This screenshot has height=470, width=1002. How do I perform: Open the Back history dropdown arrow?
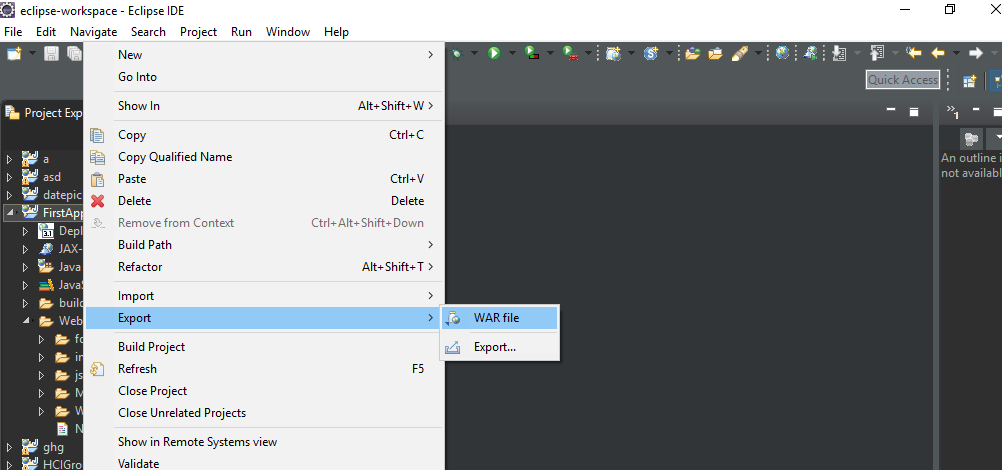coord(955,54)
